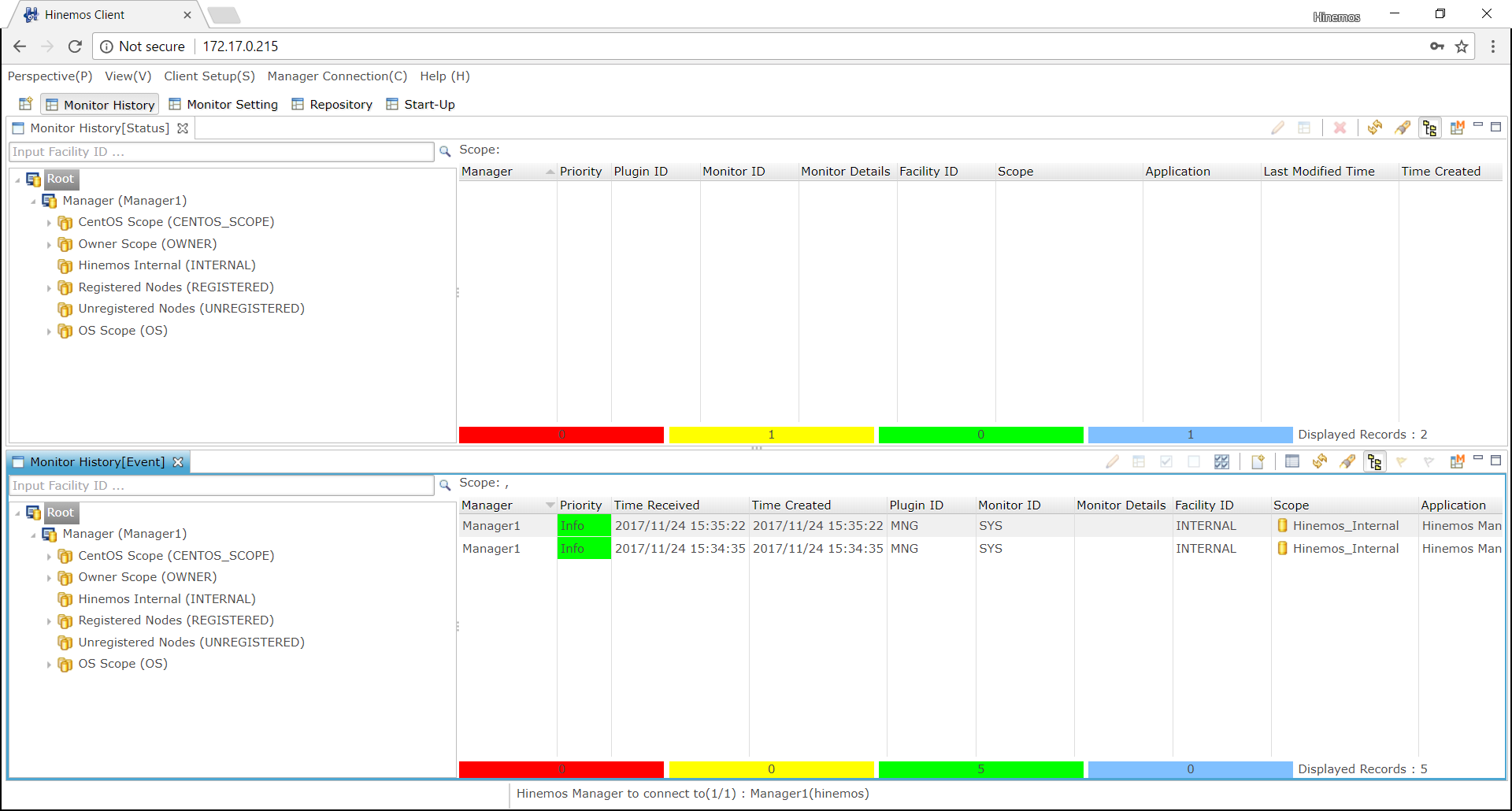Expand Owner Scope in the Status scope tree
The image size is (1512, 811).
pos(49,245)
